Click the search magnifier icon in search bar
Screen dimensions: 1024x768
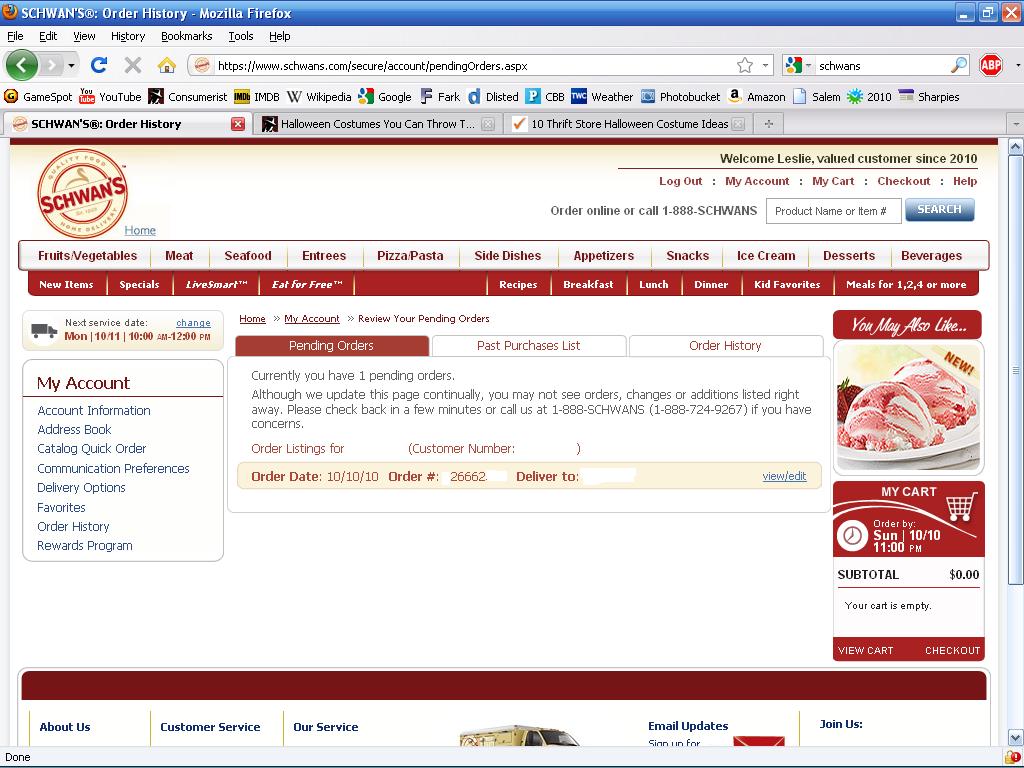tap(959, 65)
